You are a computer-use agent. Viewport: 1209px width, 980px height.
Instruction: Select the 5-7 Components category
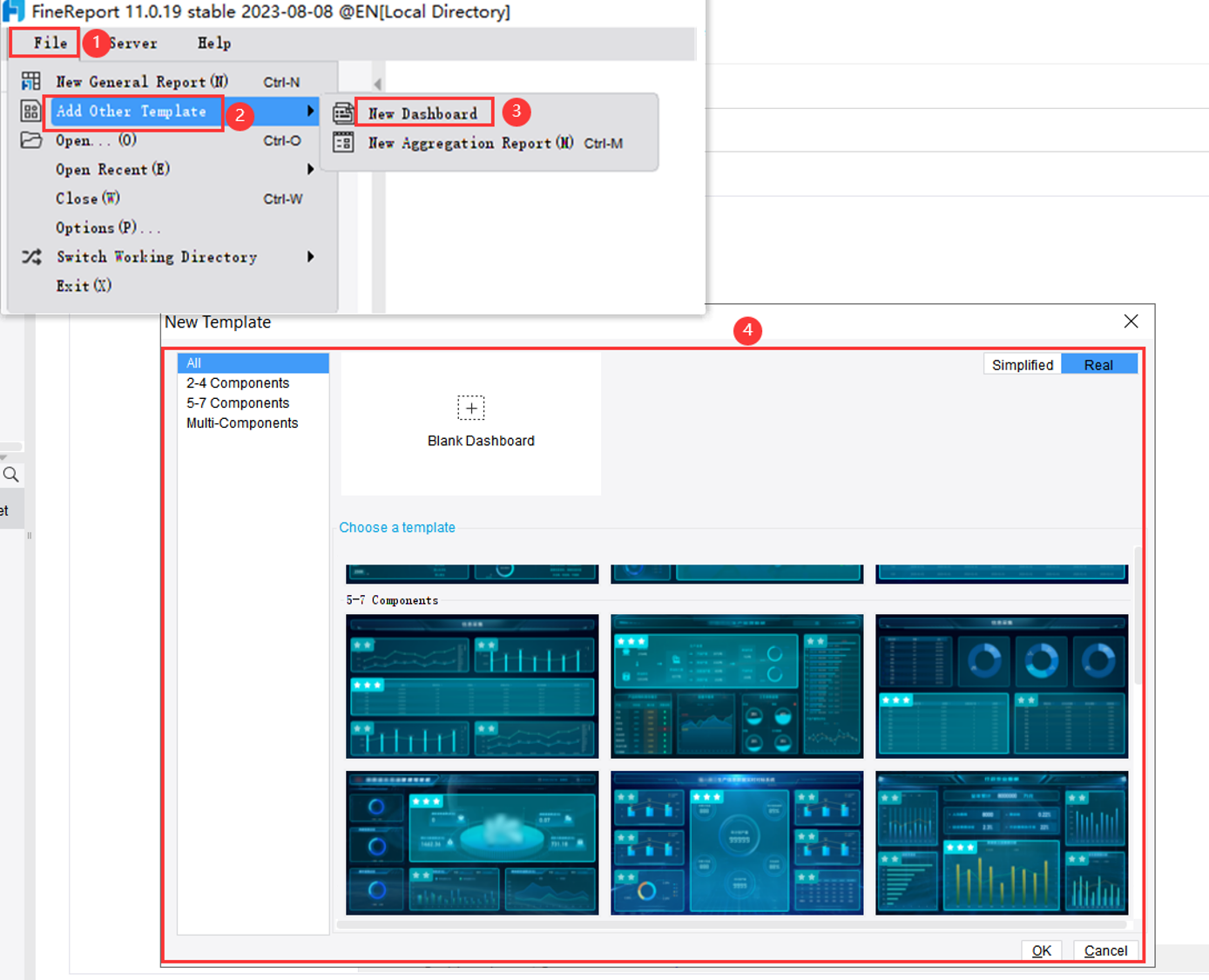[238, 402]
